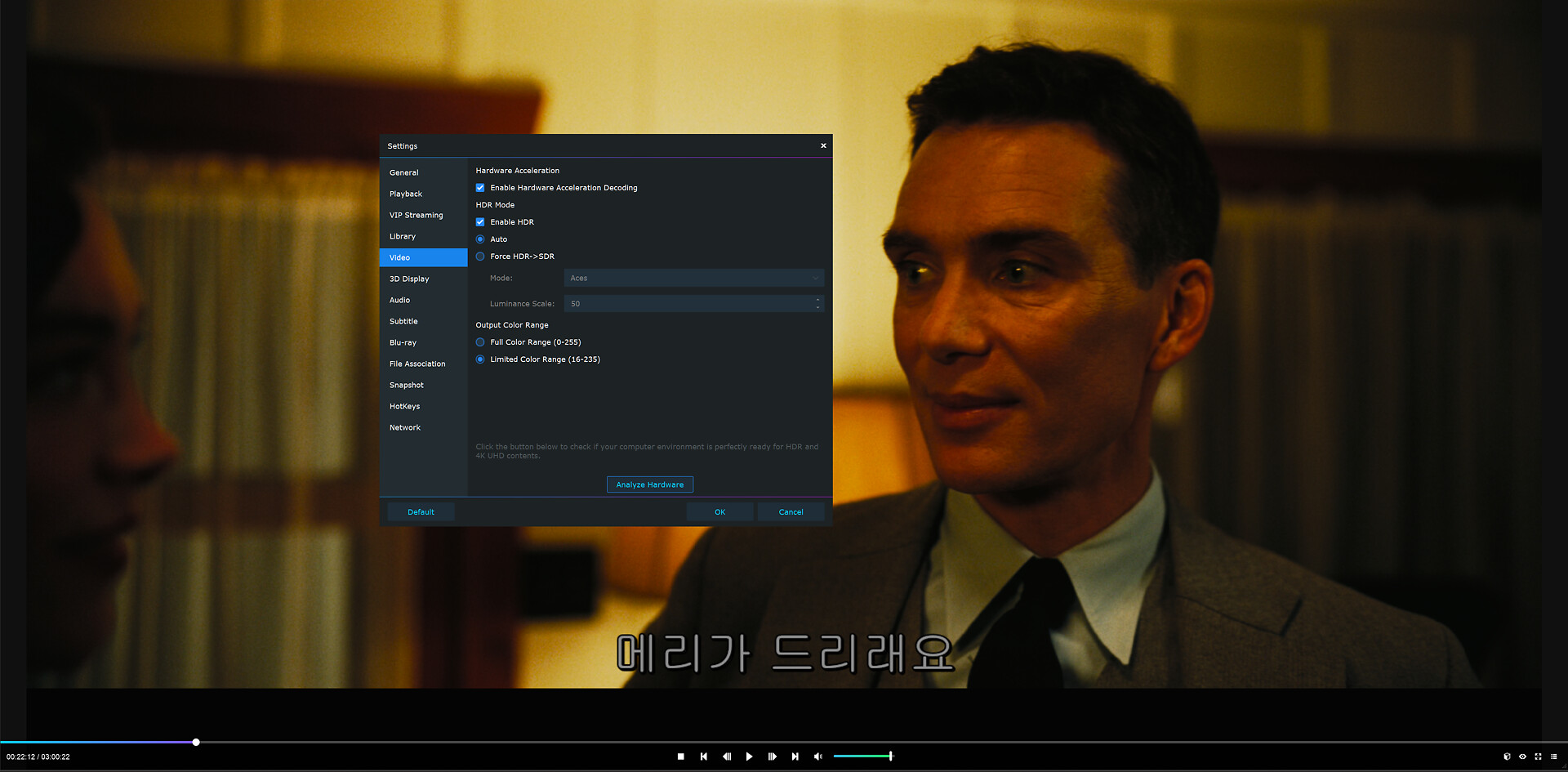1568x772 pixels.
Task: Jump to the previous track
Action: (703, 756)
